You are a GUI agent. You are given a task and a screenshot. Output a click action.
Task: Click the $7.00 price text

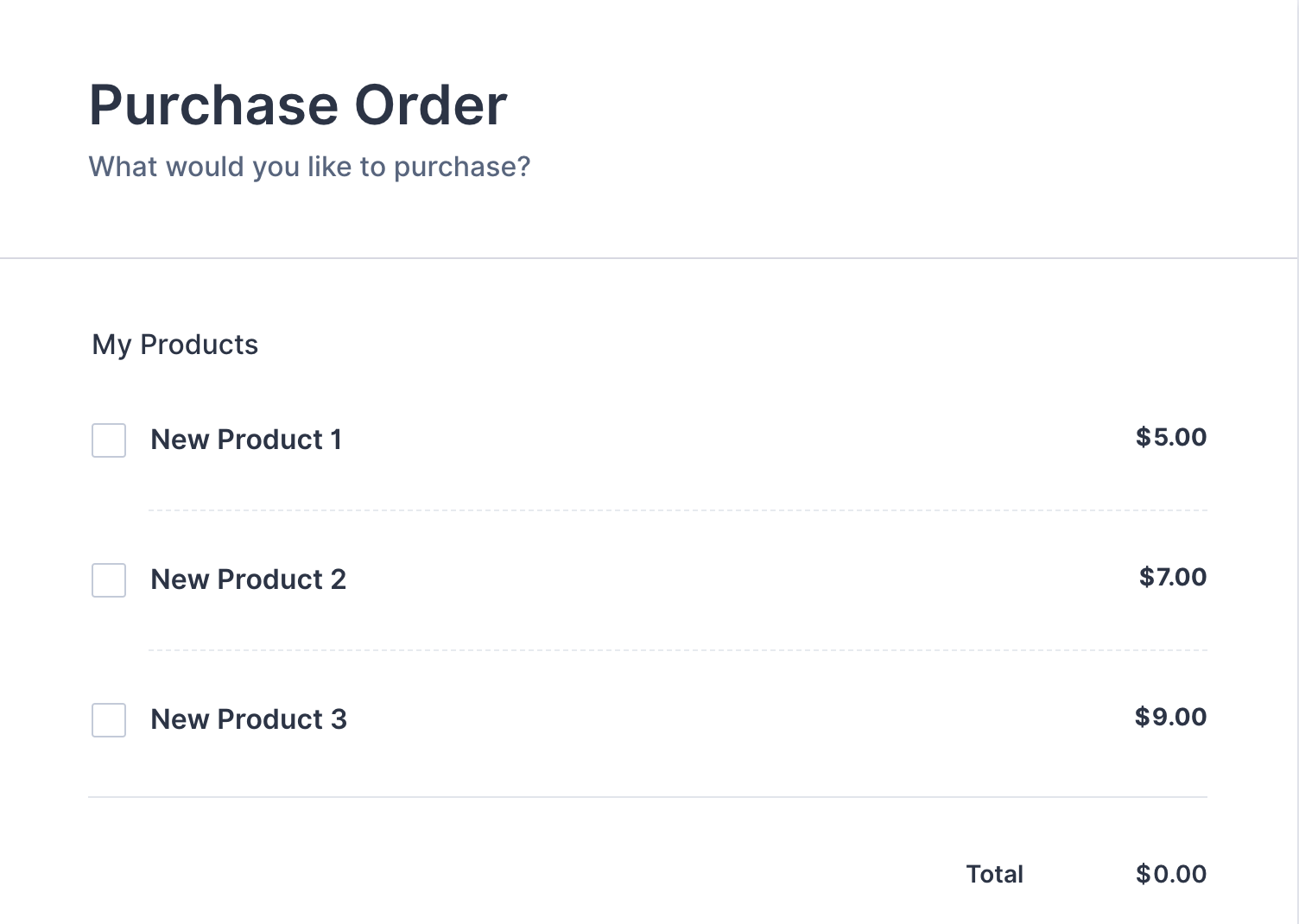coord(1172,578)
